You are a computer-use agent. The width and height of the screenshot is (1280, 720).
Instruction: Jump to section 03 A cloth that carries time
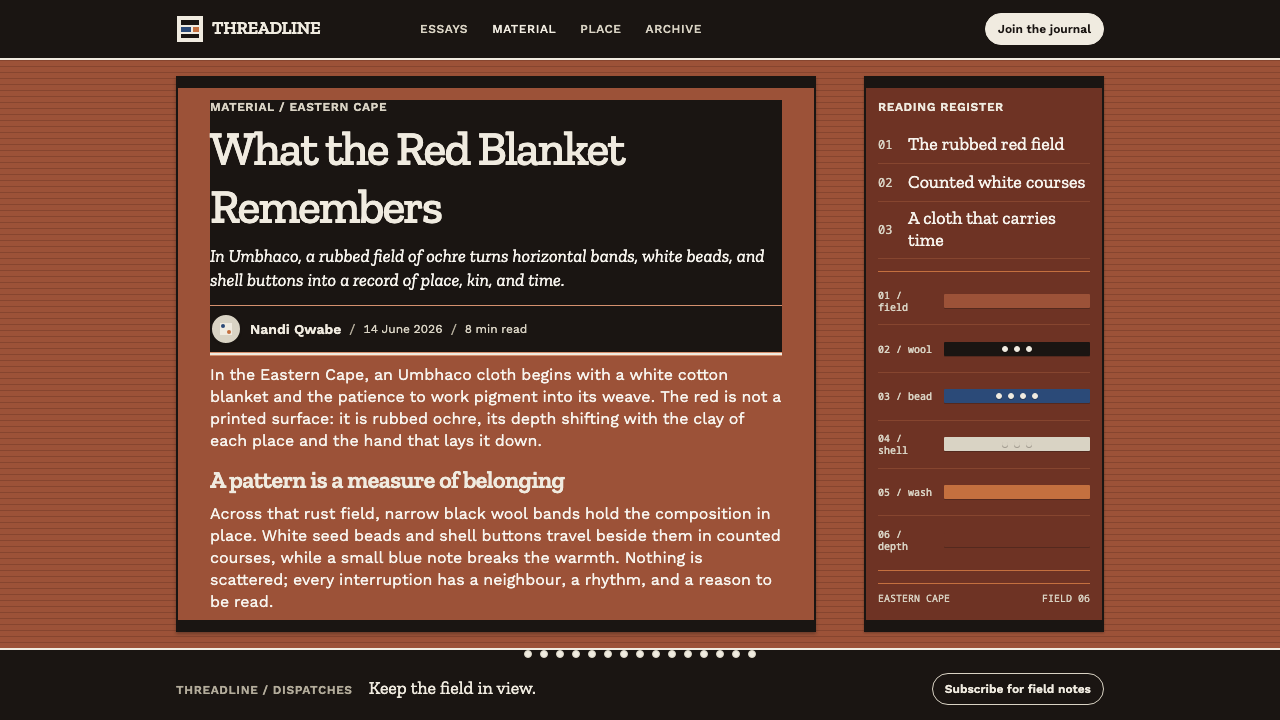[984, 229]
